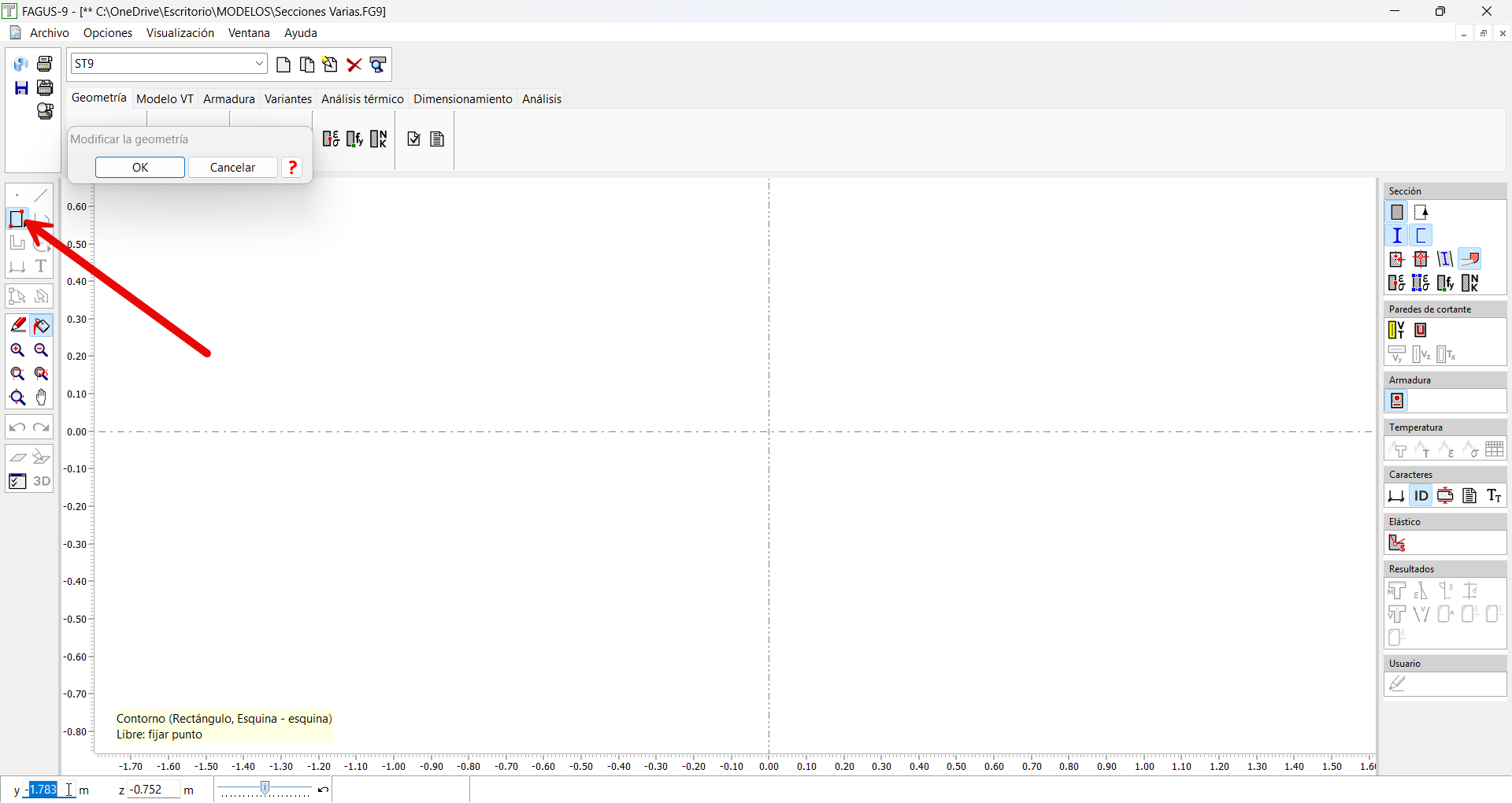Click the red question mark help icon

tap(292, 167)
